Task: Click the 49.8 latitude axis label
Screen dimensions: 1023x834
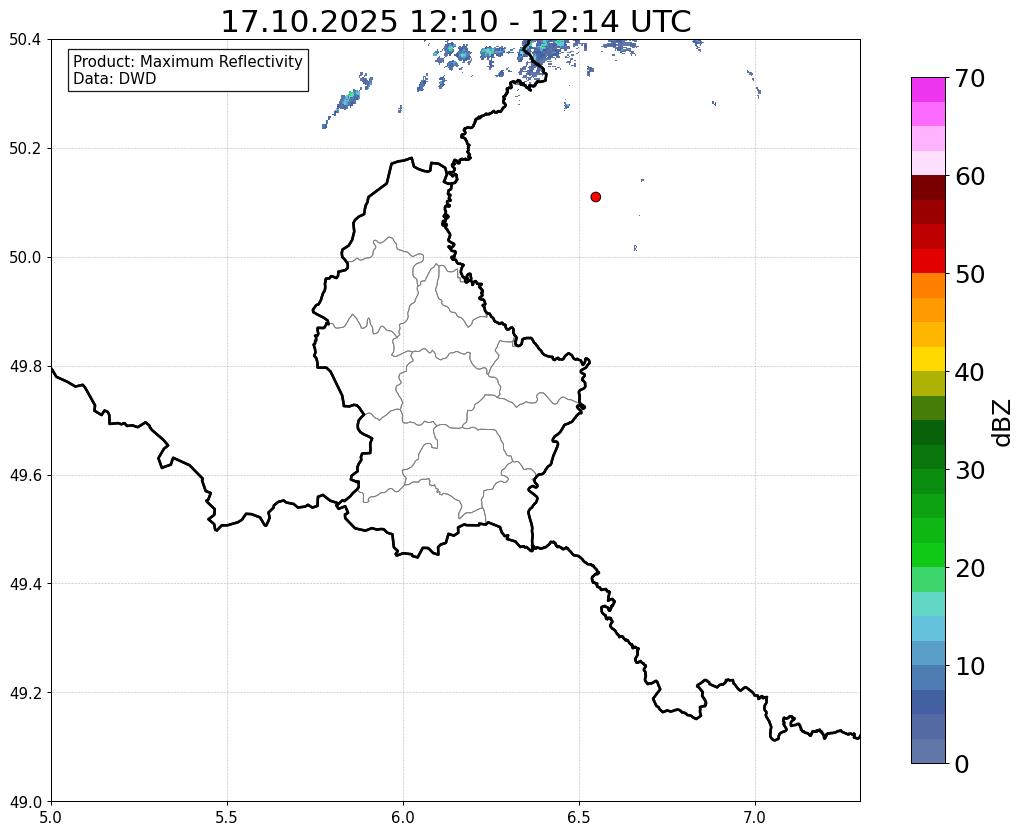Action: 25,367
